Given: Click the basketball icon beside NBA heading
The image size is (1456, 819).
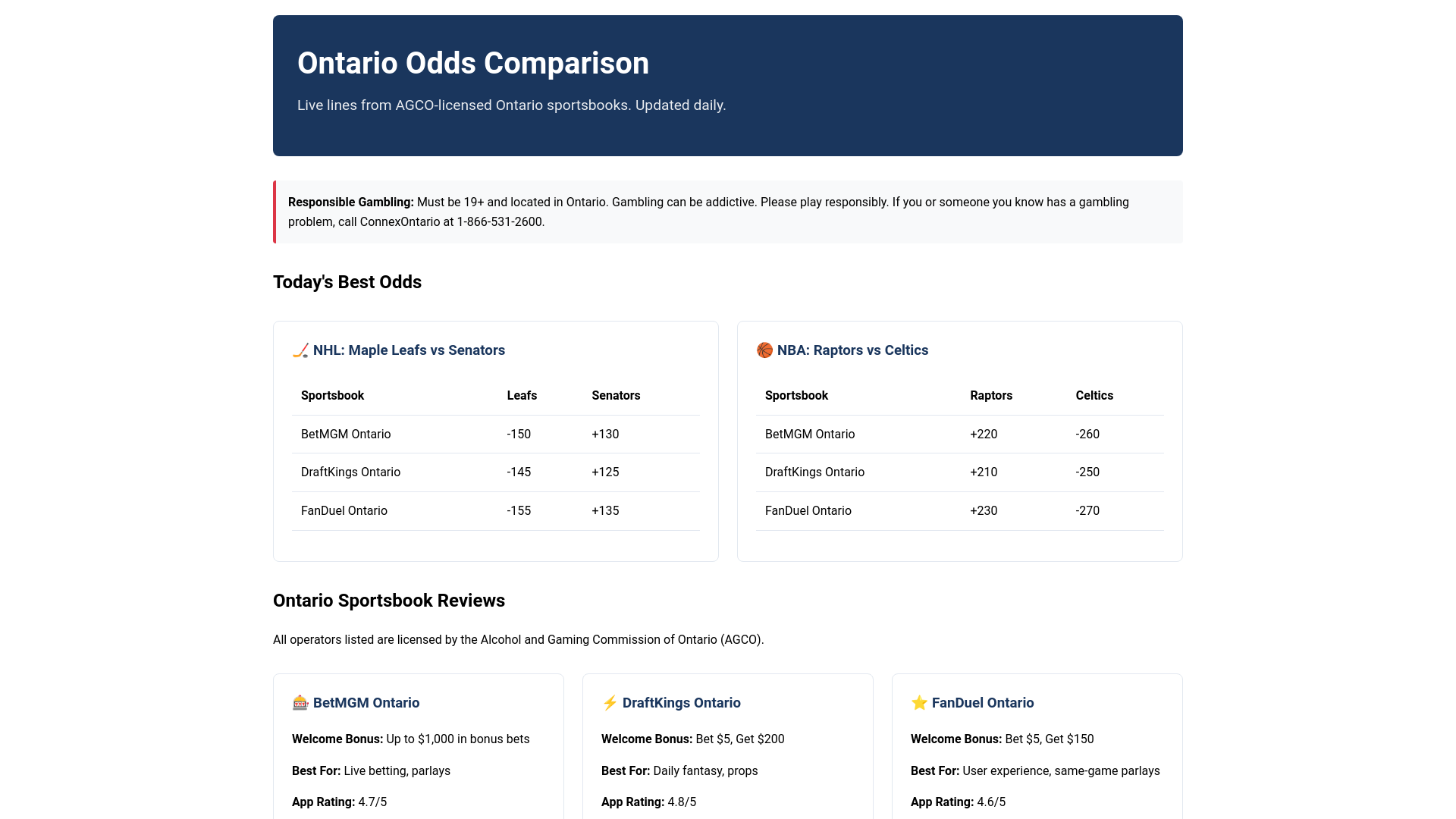Looking at the screenshot, I should coord(764,350).
